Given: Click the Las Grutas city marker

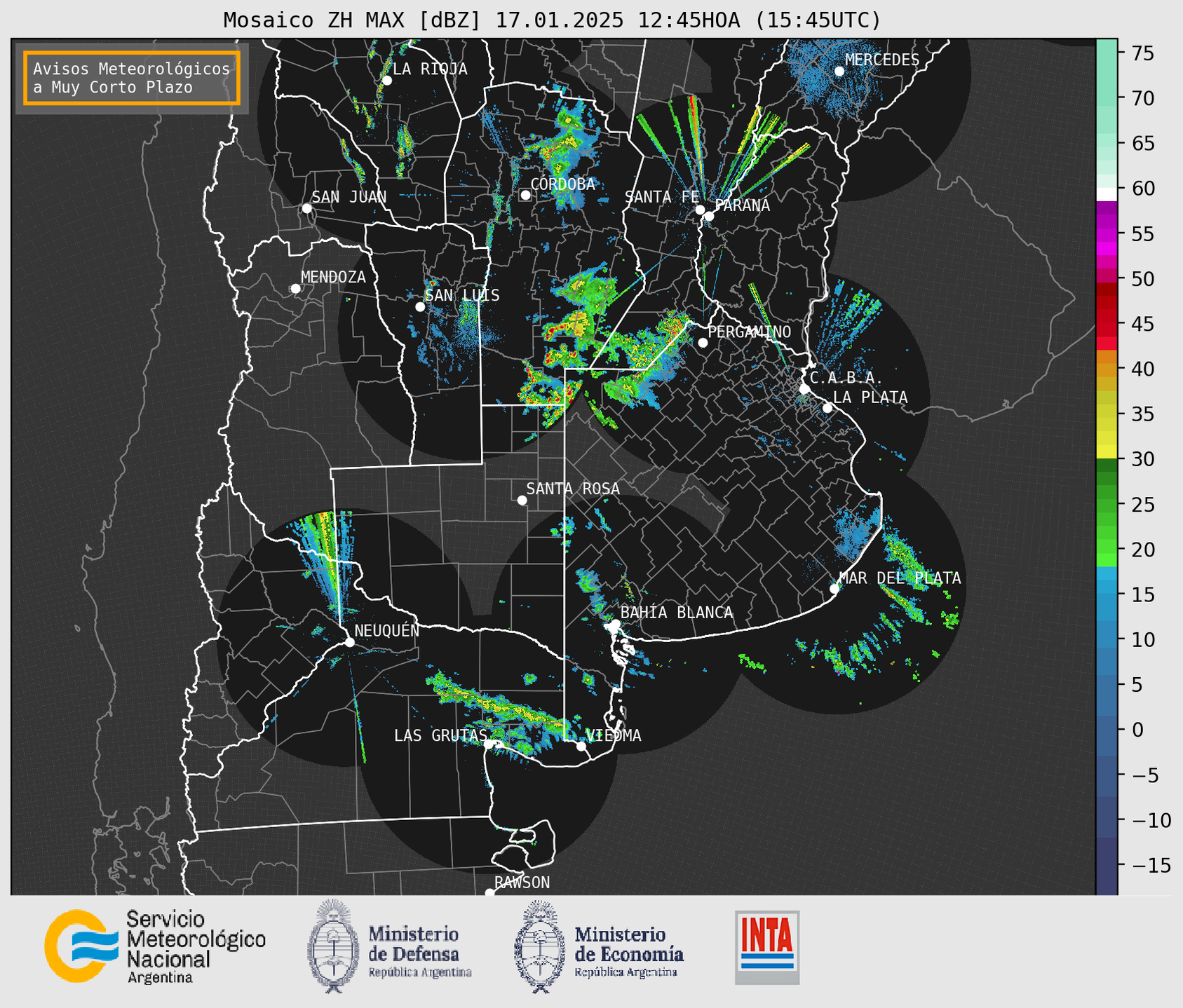Looking at the screenshot, I should [489, 744].
